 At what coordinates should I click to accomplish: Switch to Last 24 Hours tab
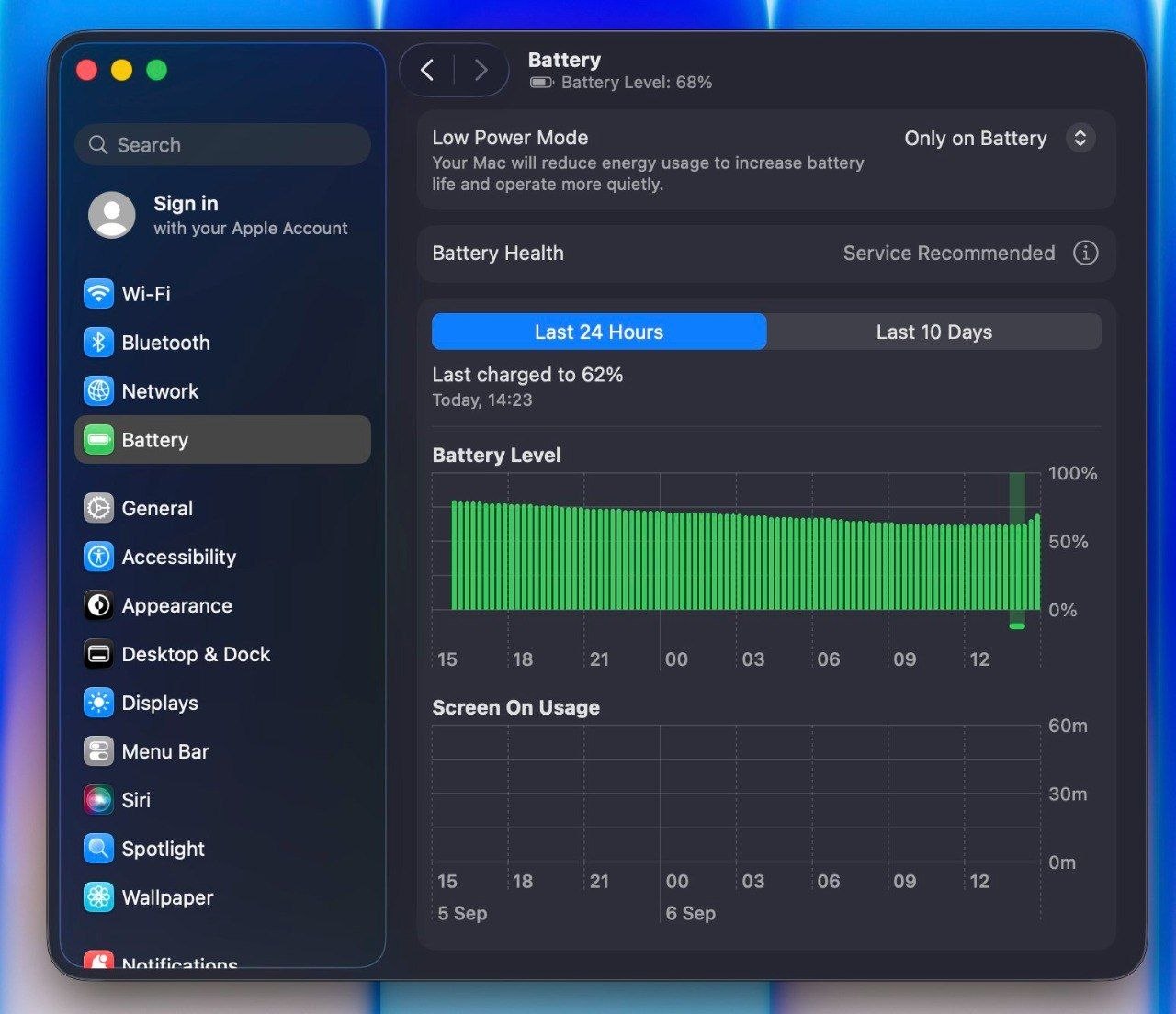tap(599, 332)
